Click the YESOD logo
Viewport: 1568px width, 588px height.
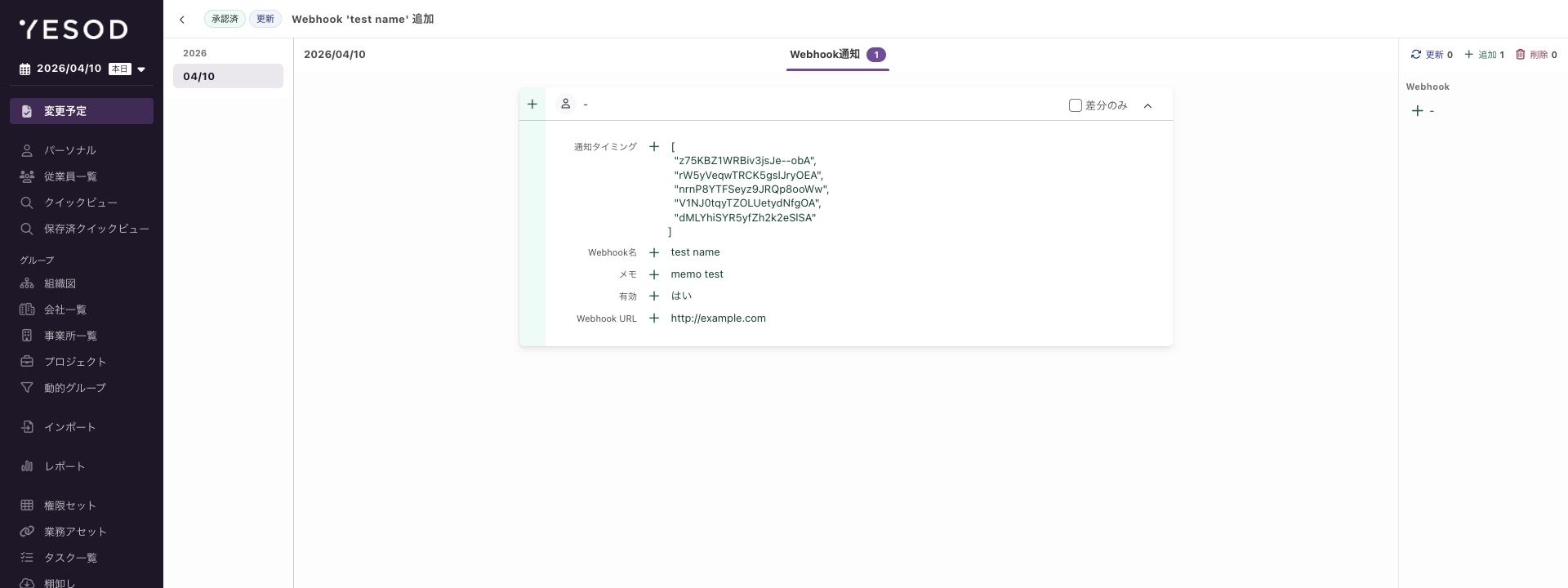click(x=73, y=29)
